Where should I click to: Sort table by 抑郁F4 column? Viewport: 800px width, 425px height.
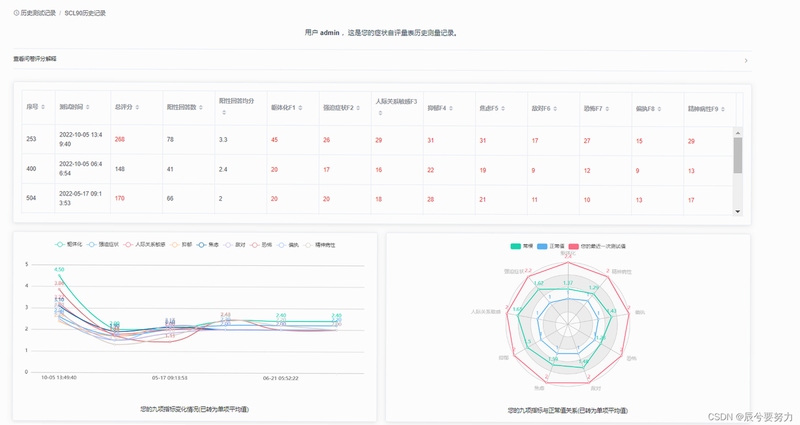click(x=451, y=108)
